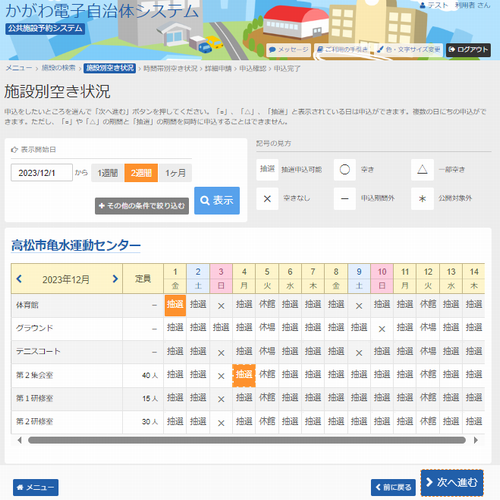
Task: Open メッセージ from the header
Action: click(289, 50)
